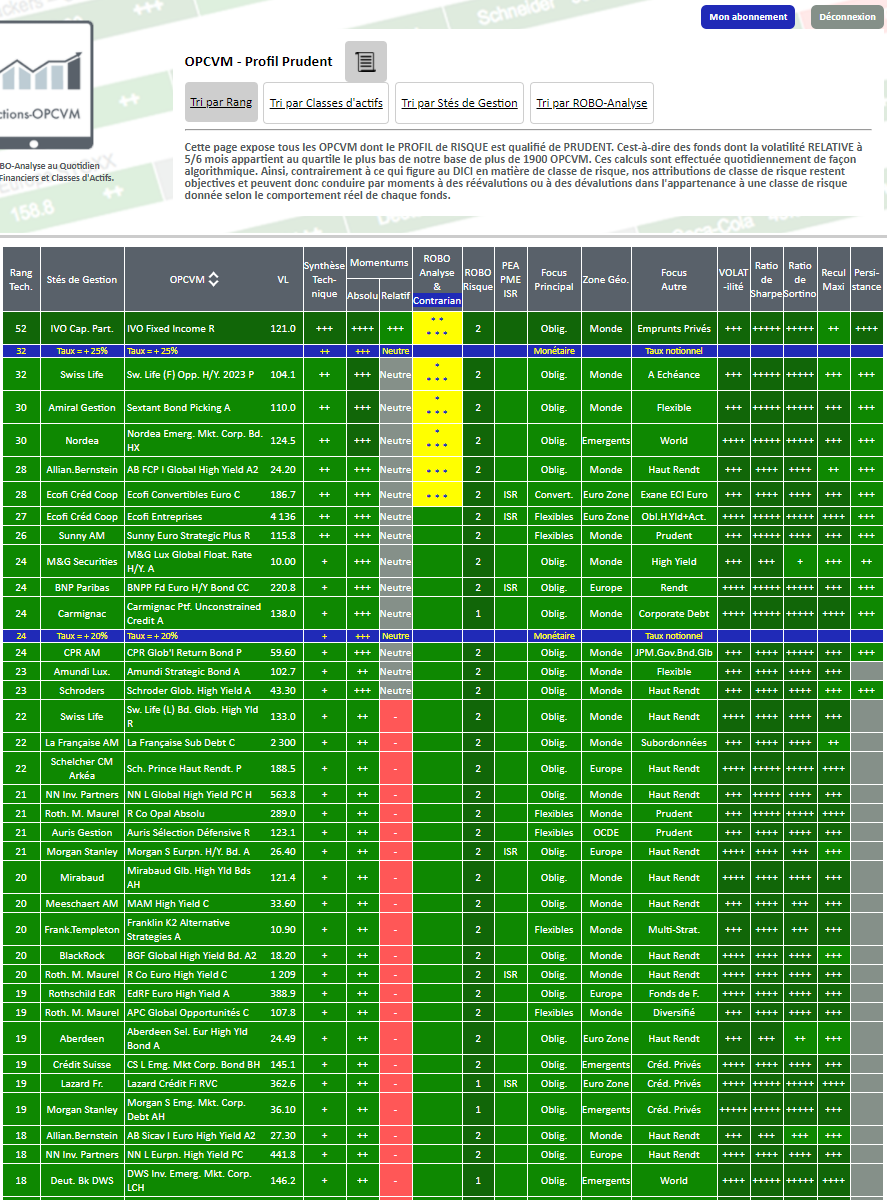The image size is (887, 1200).
Task: Click the ROBO Risque column header
Action: [478, 279]
